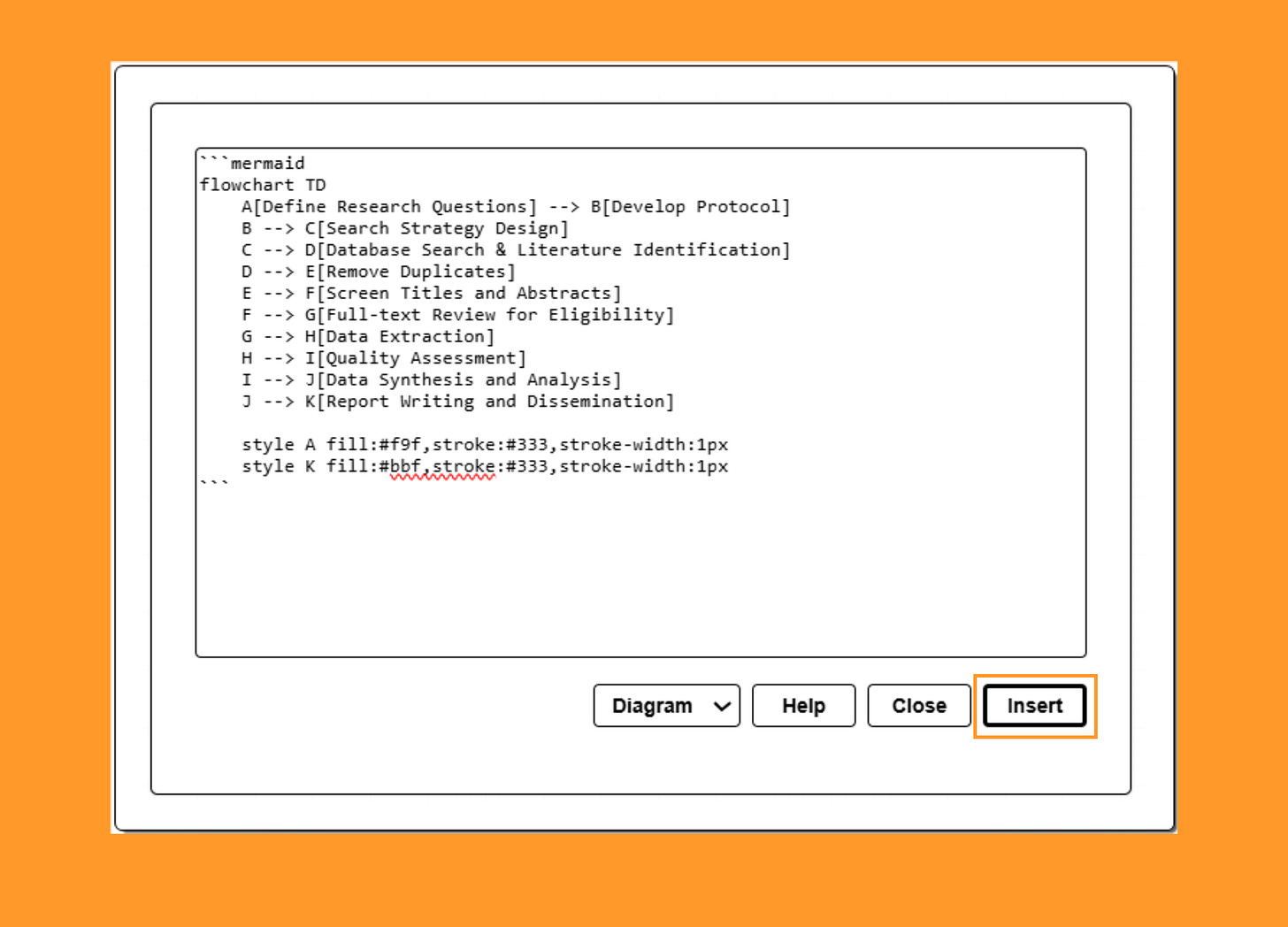Click the 'C[Search Strategy Design]' line
Image resolution: width=1288 pixels, height=927 pixels.
point(405,228)
